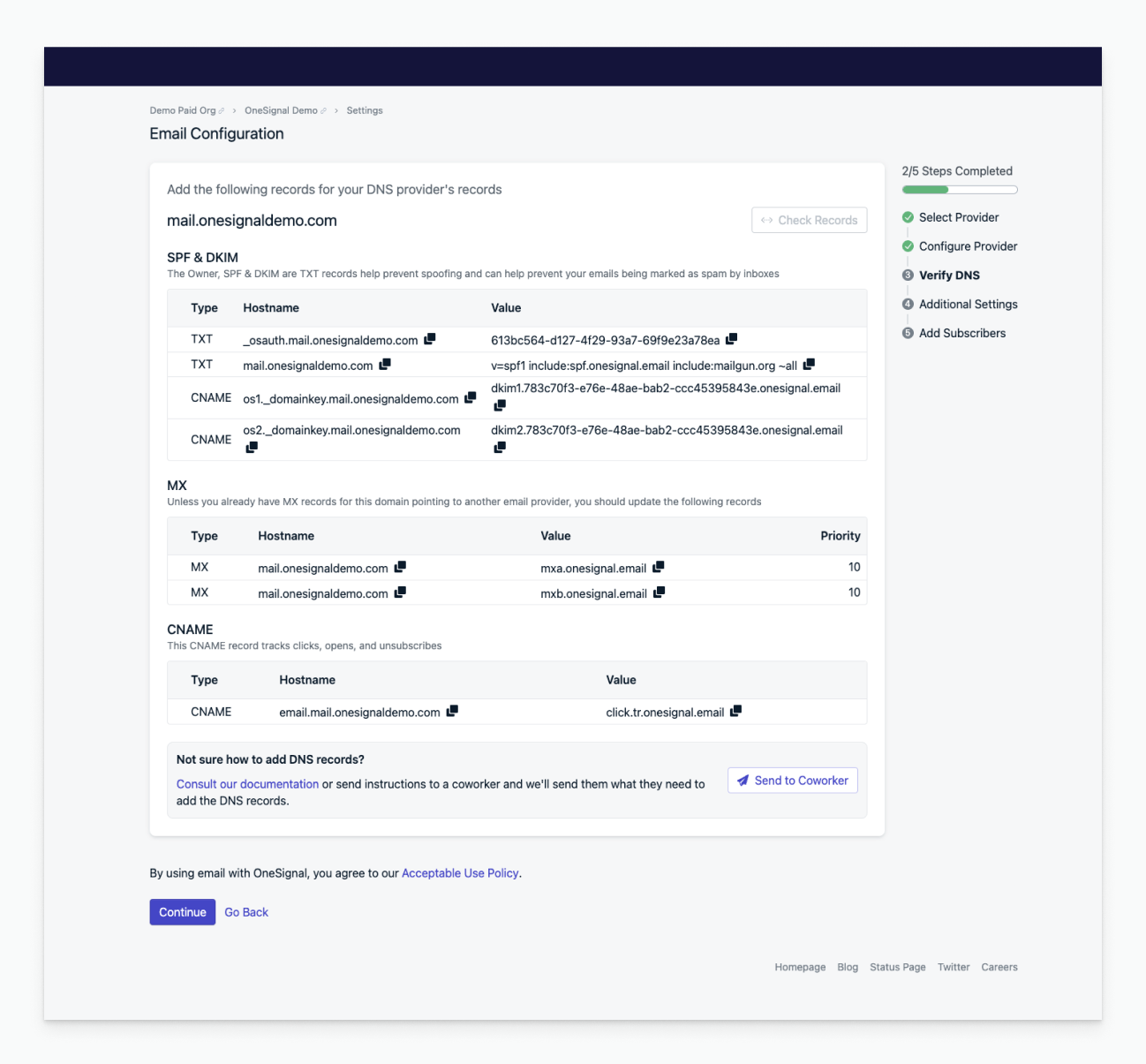The height and width of the screenshot is (1064, 1146).
Task: Click the os2._domainkey.mail.onesignaldemo.com text
Action: [351, 431]
